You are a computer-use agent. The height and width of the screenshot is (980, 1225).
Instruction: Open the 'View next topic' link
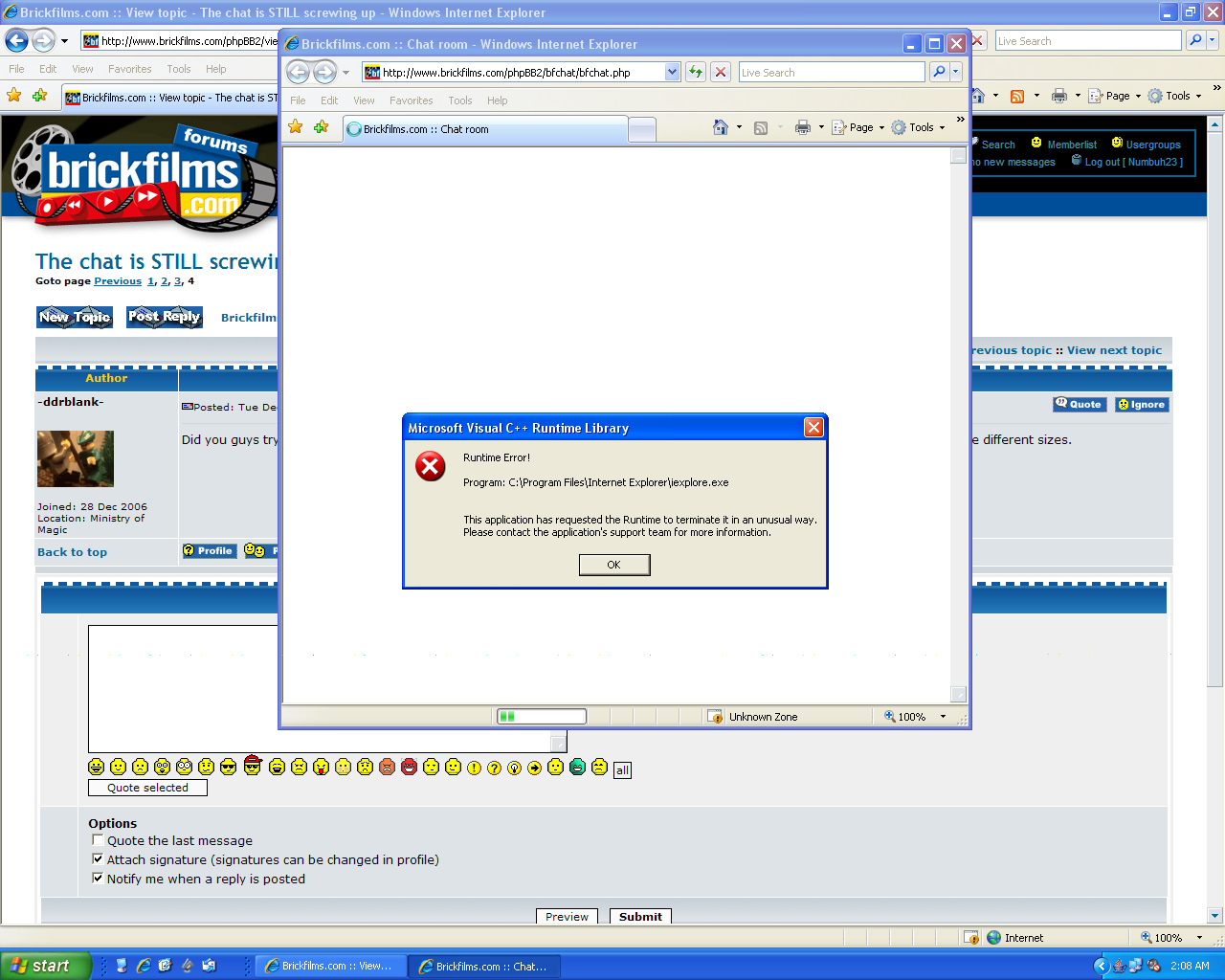coord(1115,350)
